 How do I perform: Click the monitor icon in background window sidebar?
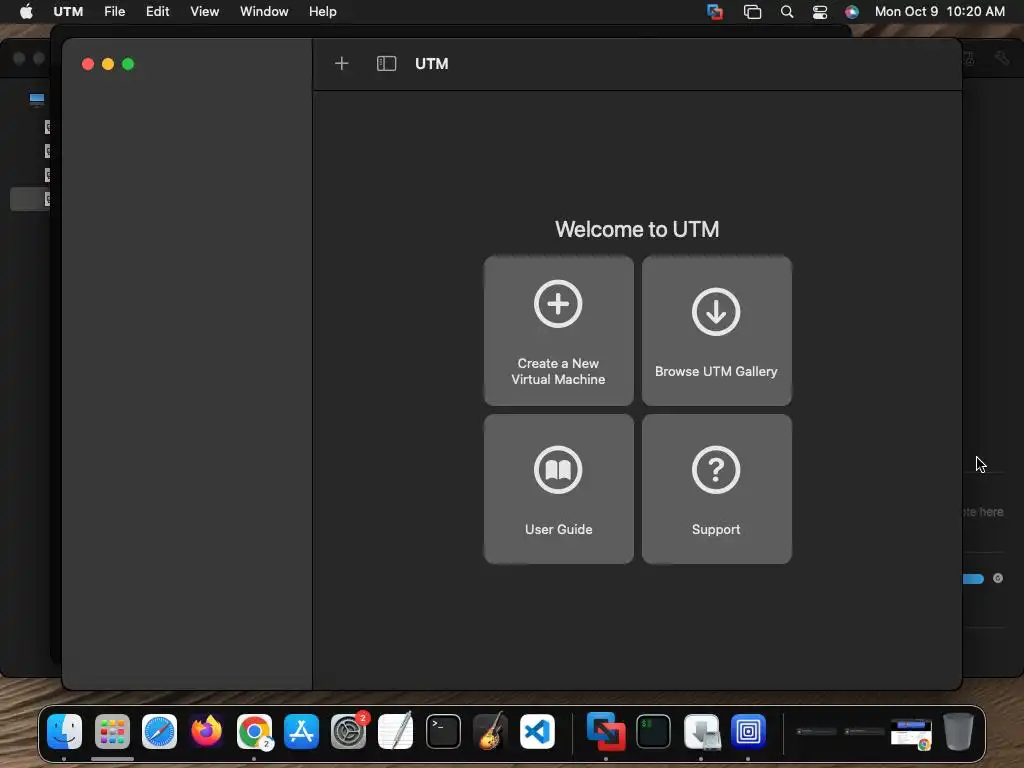point(37,99)
